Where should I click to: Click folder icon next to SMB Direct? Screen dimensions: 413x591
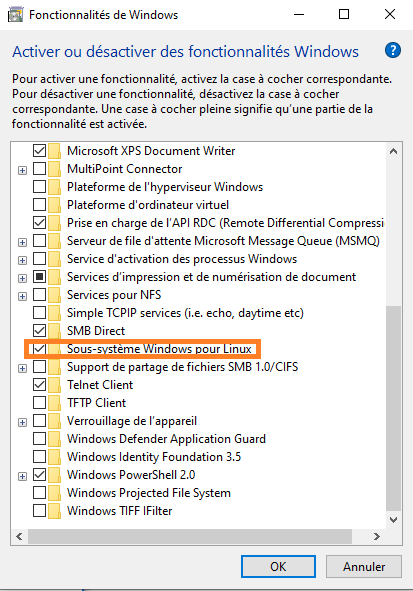pos(54,331)
